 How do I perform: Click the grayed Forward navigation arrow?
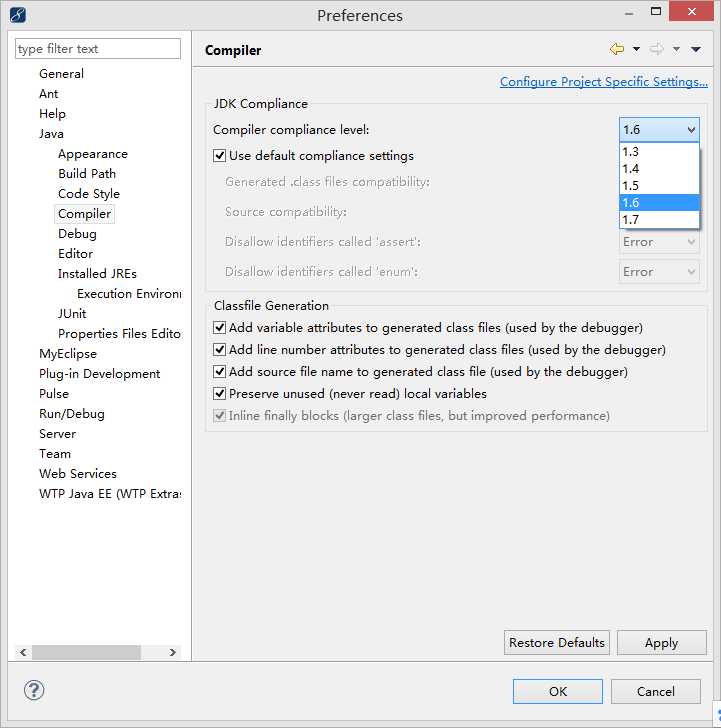click(x=656, y=49)
